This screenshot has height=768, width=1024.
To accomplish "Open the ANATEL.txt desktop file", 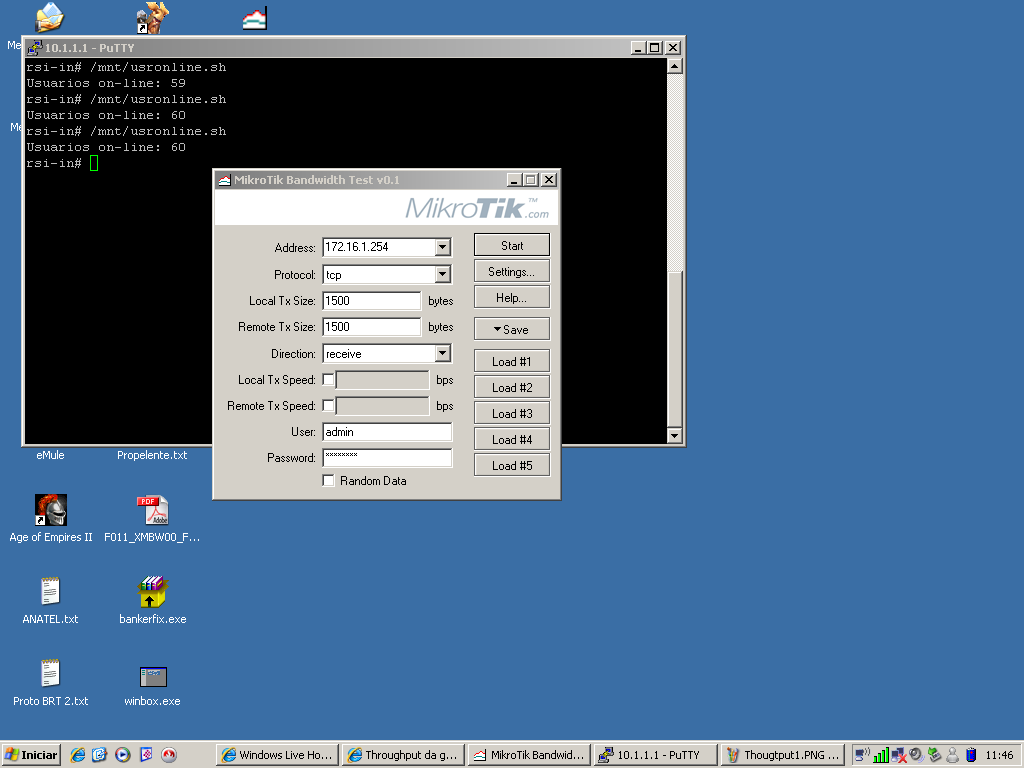I will [x=51, y=593].
